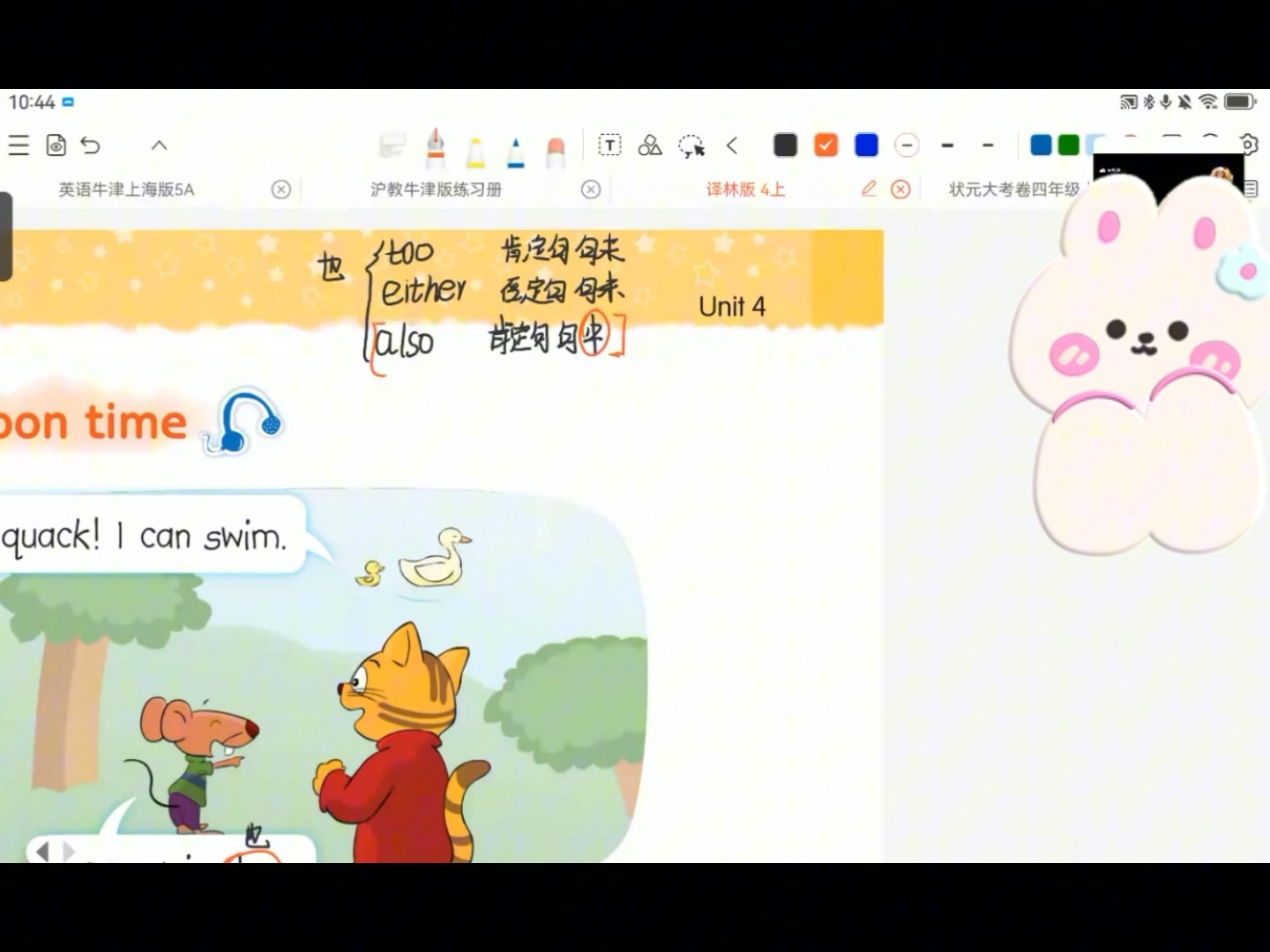
Task: Click the 'time' heading text
Action: (136, 421)
